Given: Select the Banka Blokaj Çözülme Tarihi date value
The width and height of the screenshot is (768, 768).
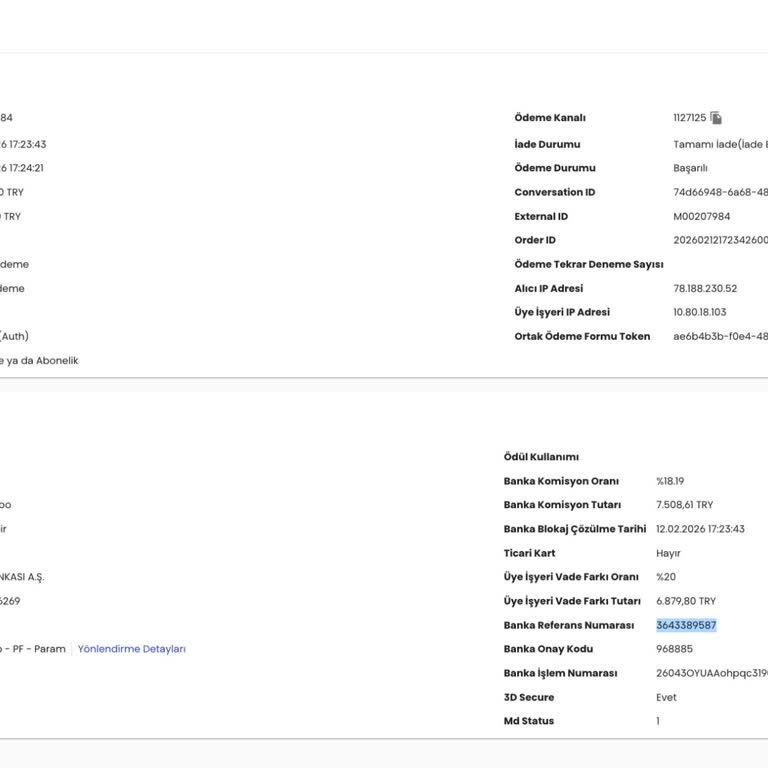Looking at the screenshot, I should click(700, 529).
